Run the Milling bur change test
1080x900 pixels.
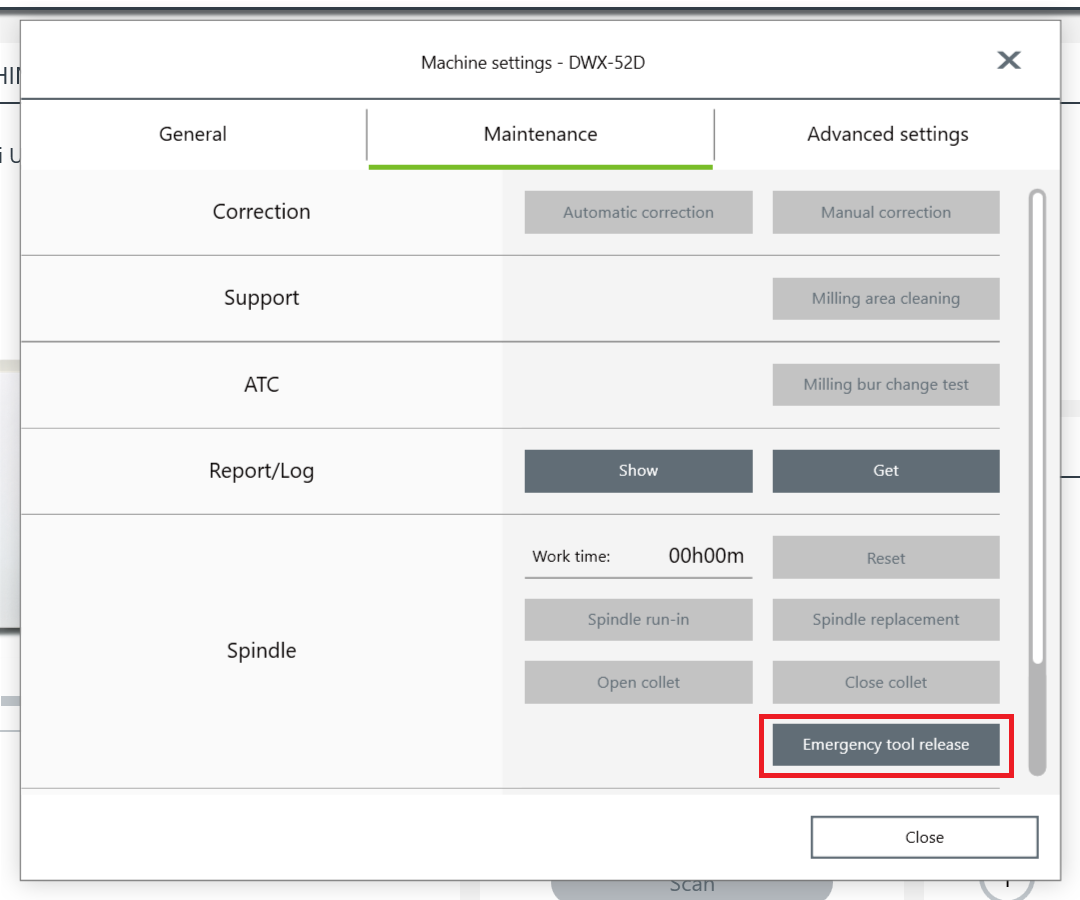click(886, 384)
